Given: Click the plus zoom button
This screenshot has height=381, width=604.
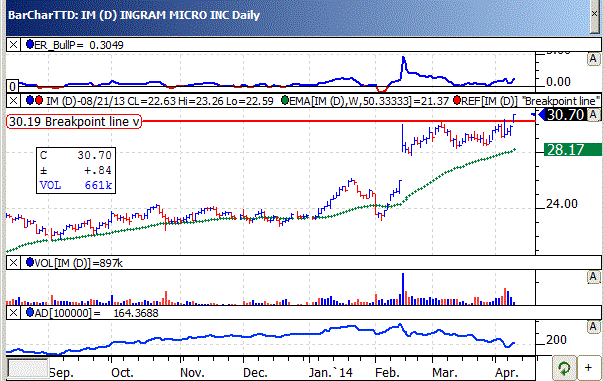Looking at the screenshot, I should click(x=588, y=368).
